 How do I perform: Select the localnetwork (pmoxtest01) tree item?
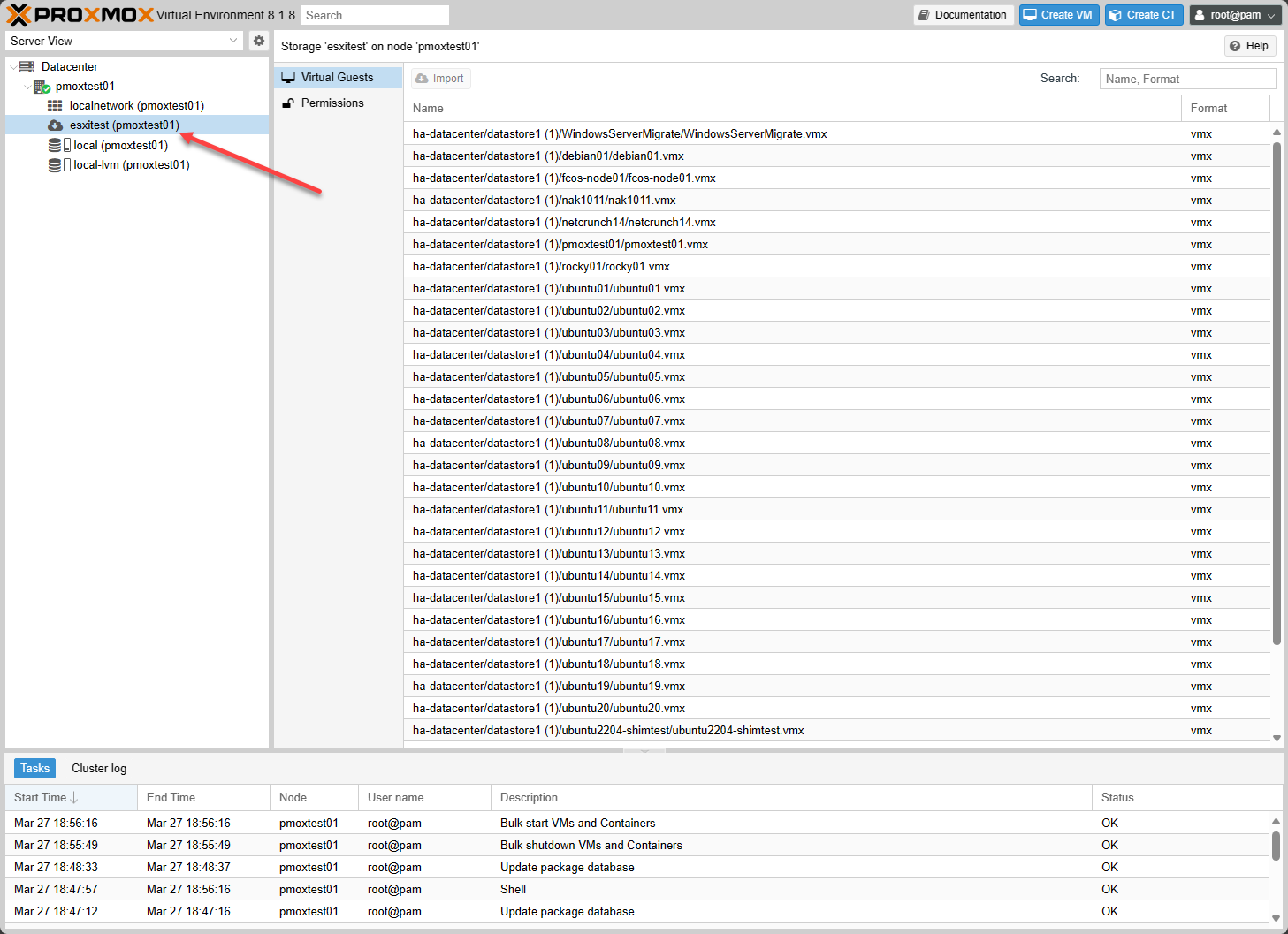(x=137, y=106)
